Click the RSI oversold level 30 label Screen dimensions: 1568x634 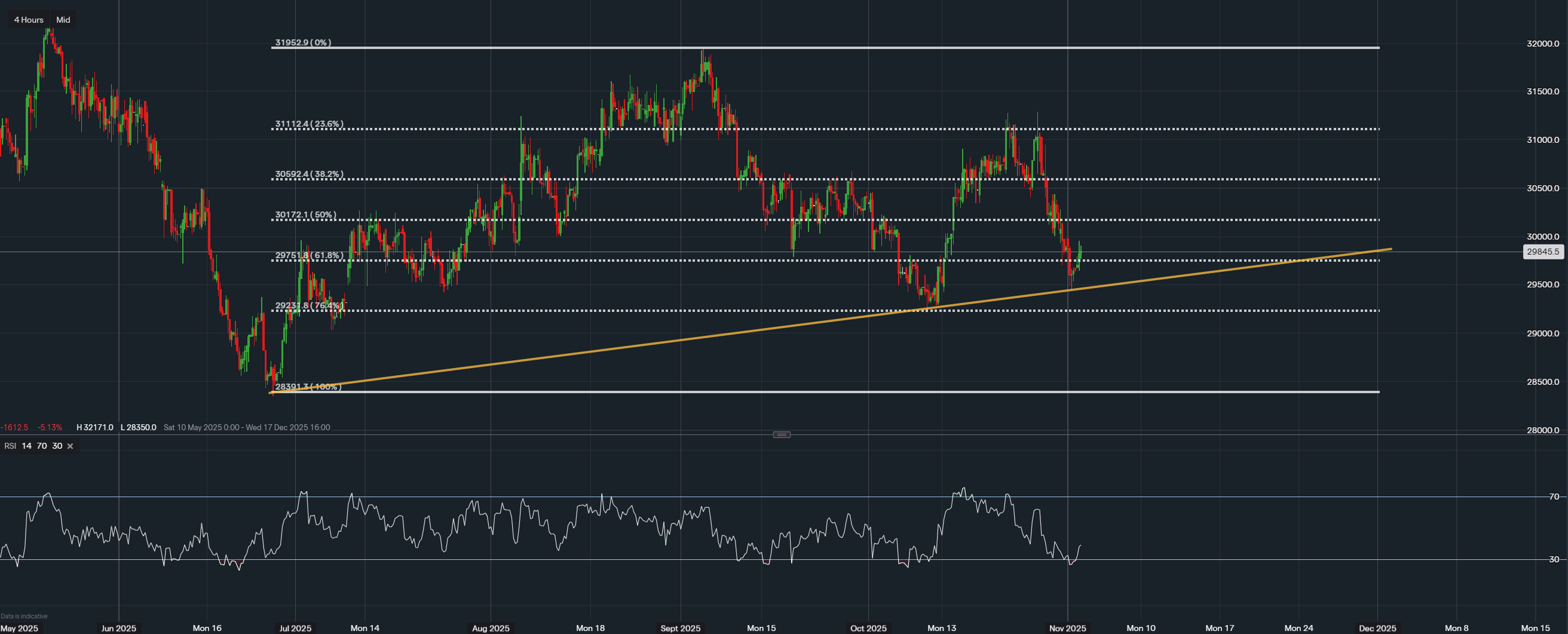click(x=1554, y=559)
